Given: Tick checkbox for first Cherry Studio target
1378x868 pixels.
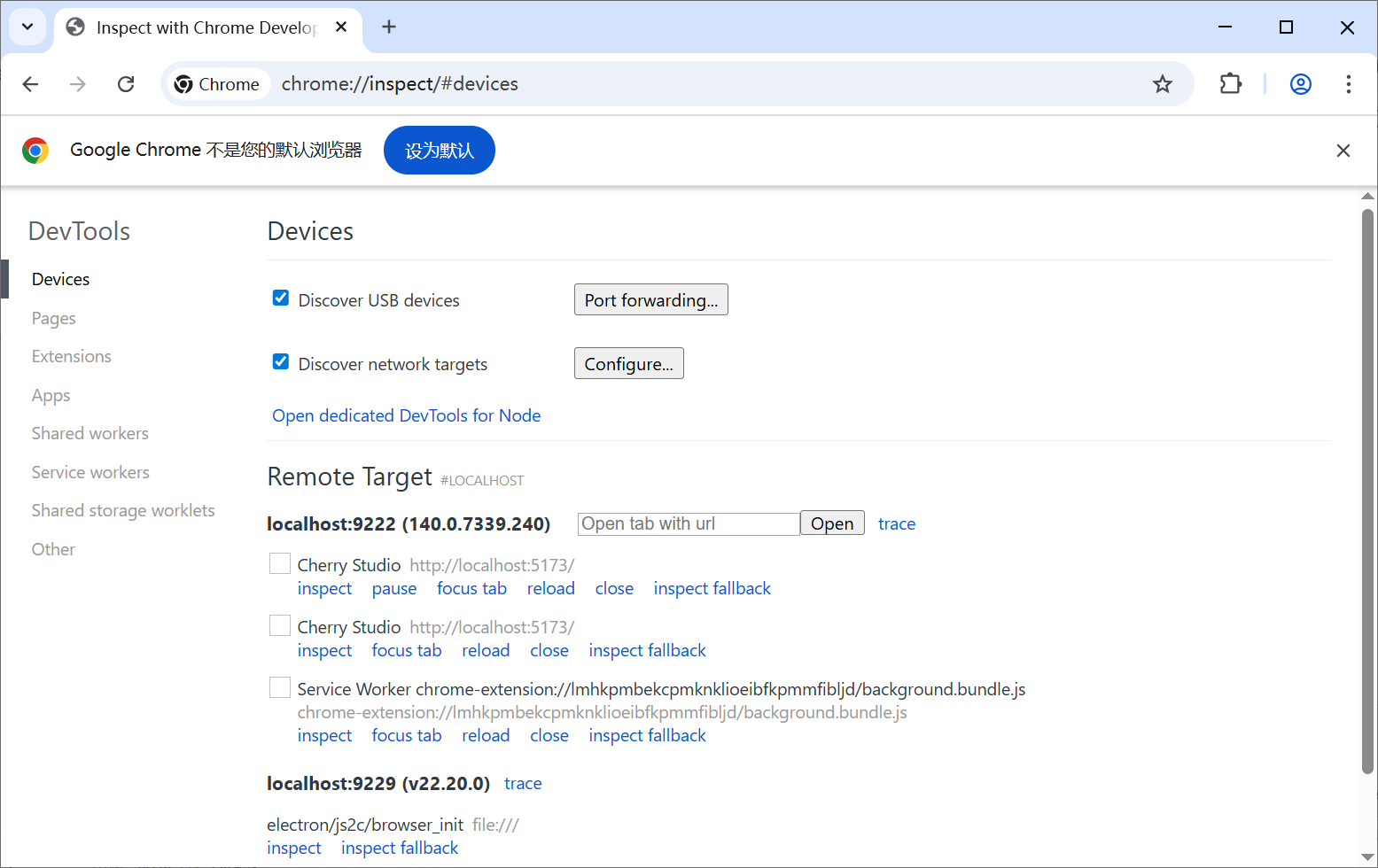Looking at the screenshot, I should [280, 564].
